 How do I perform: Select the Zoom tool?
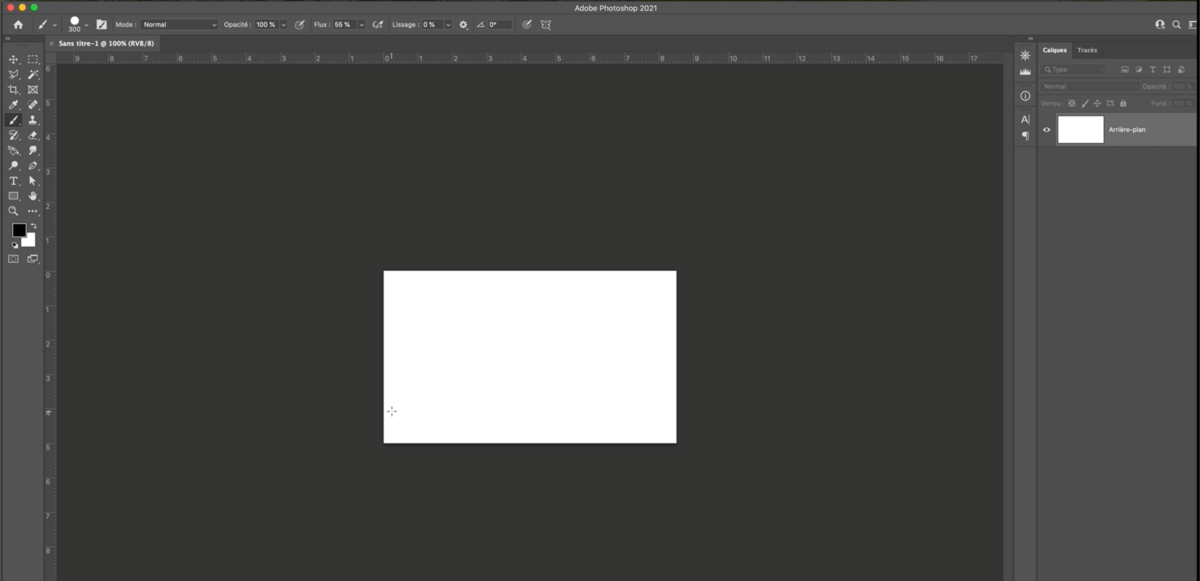tap(14, 211)
